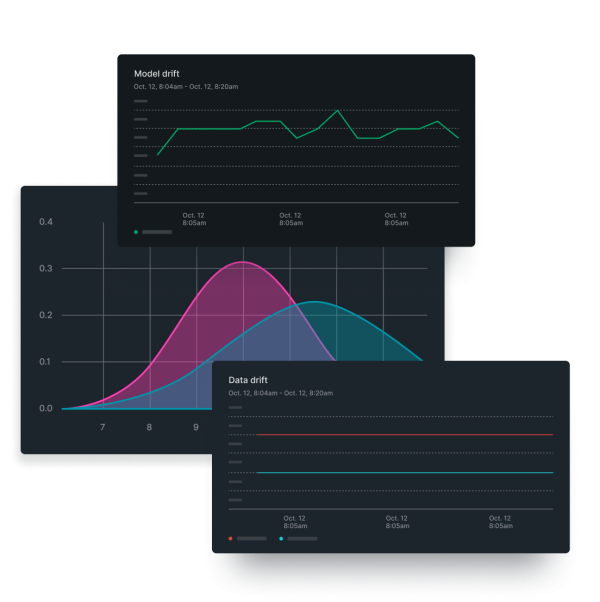Click the peak of the pink distribution curve

tap(242, 262)
